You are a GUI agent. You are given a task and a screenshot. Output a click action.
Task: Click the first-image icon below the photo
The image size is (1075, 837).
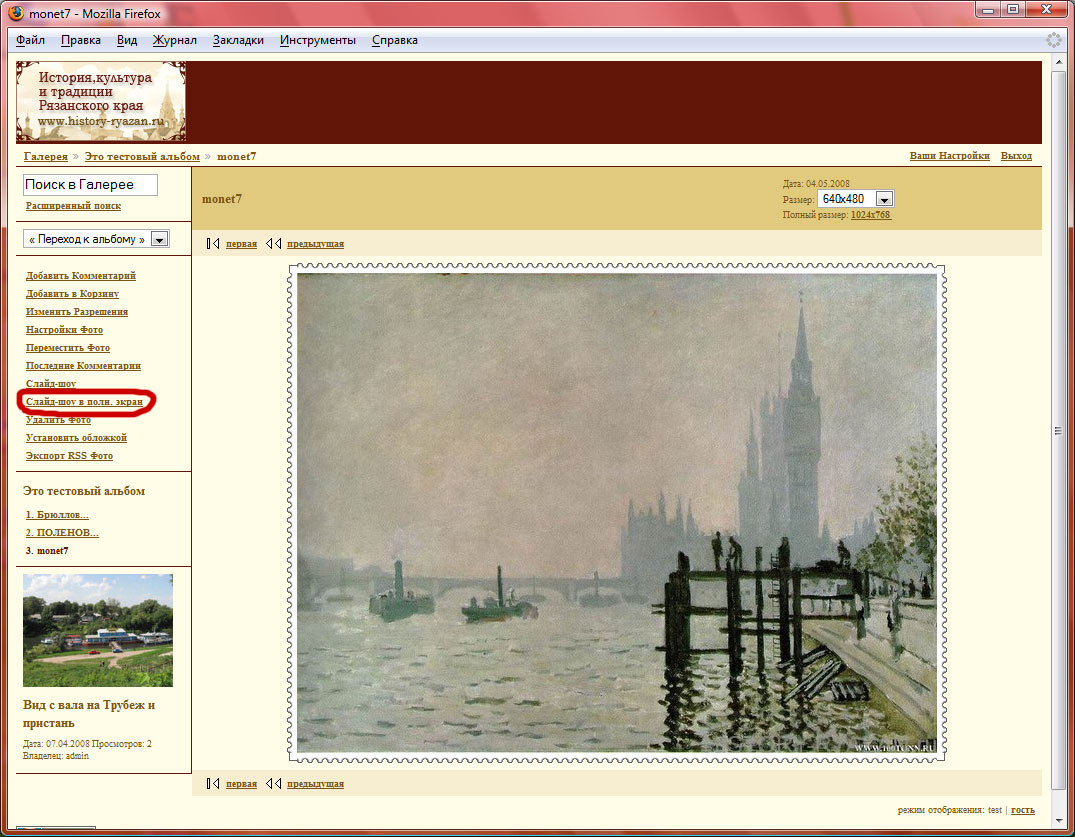[213, 784]
